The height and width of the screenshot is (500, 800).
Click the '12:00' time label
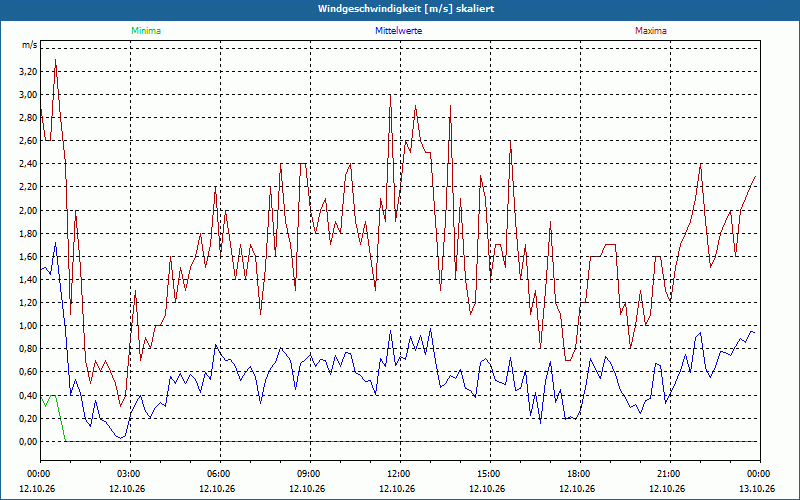(x=399, y=474)
